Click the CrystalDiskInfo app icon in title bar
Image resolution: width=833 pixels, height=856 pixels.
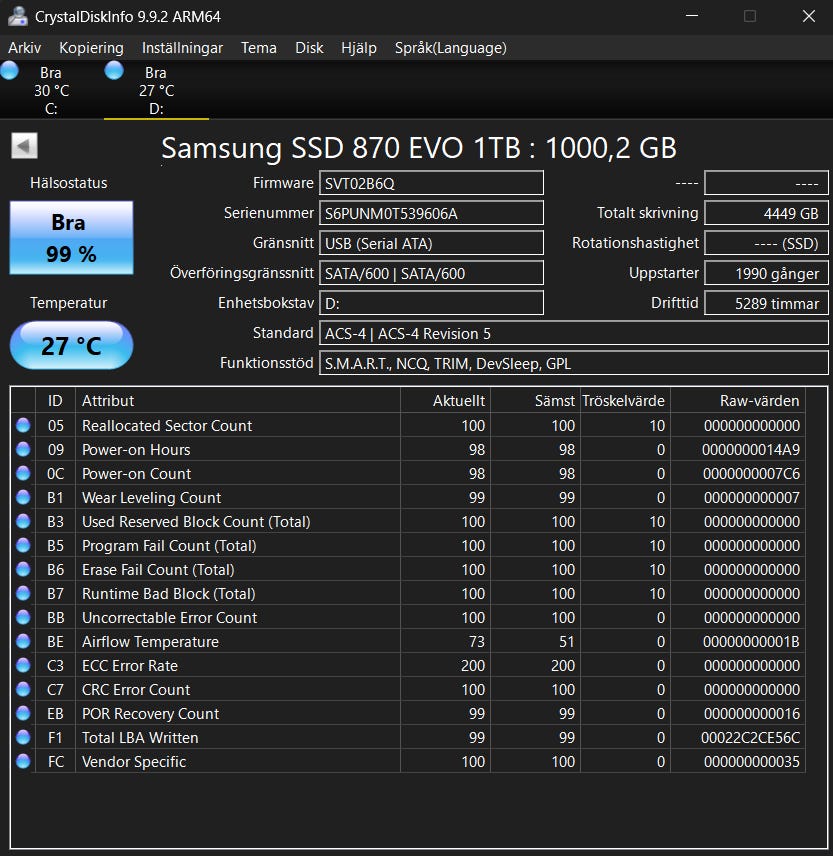click(17, 16)
